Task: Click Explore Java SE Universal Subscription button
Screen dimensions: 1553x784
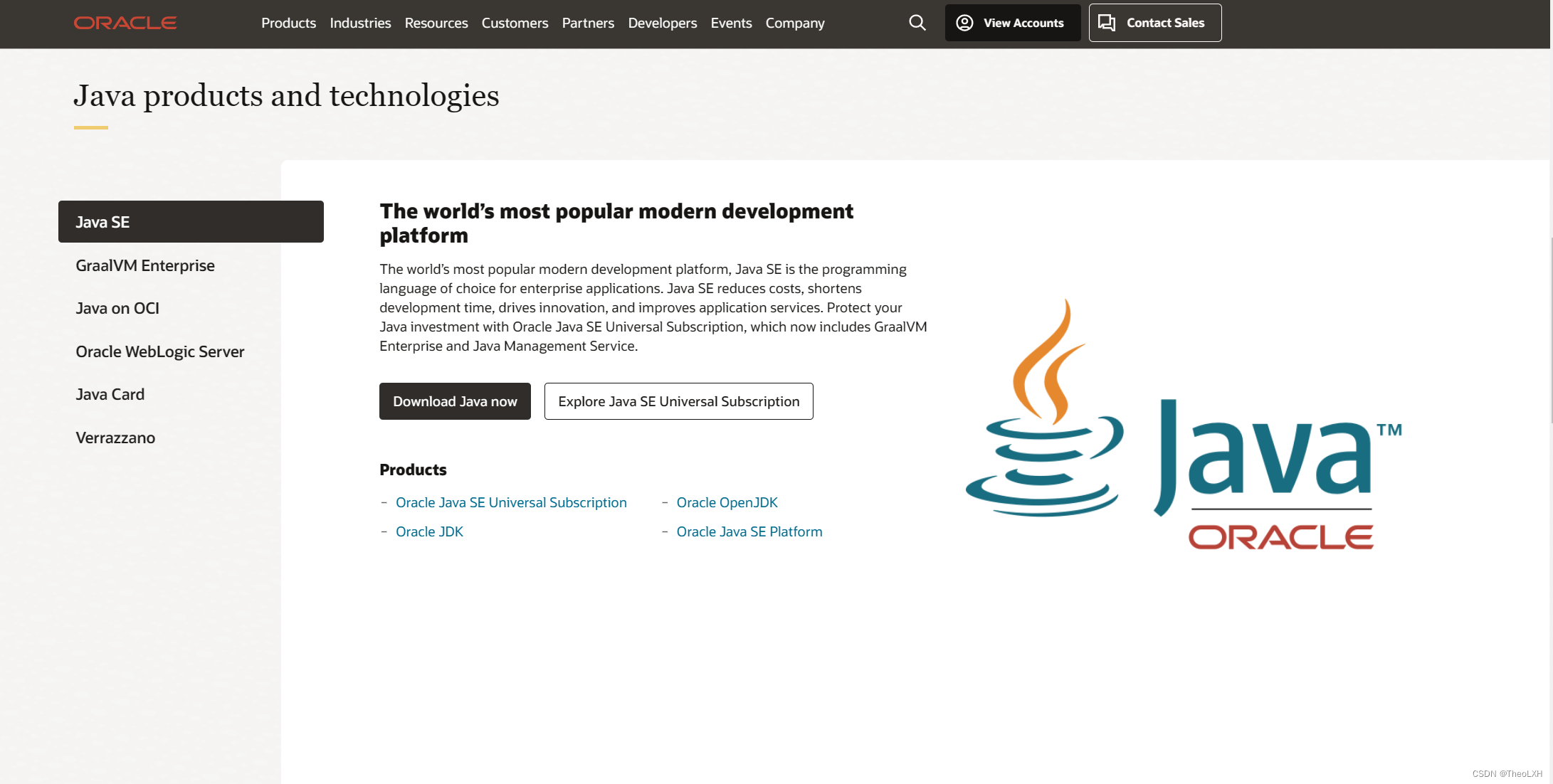Action: (x=679, y=401)
